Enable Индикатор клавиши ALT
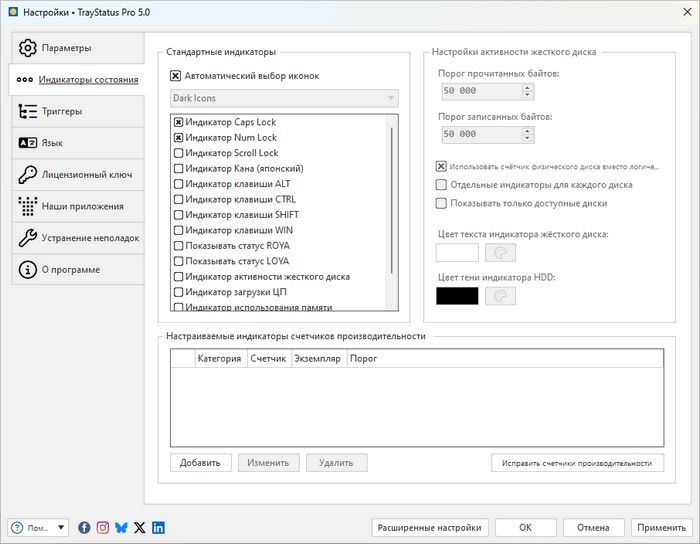Screen dimensions: 700x544 [179, 184]
